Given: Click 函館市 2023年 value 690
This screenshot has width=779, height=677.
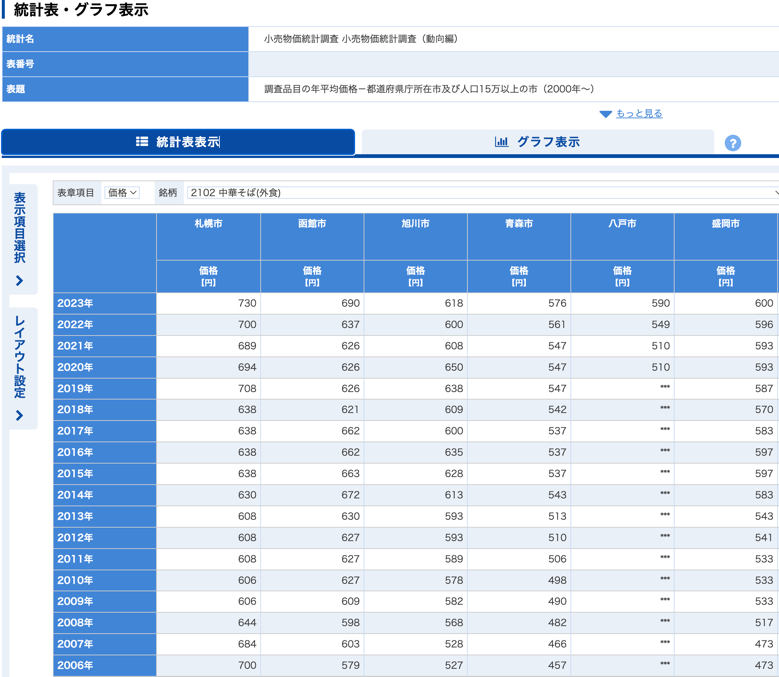Looking at the screenshot, I should coord(350,303).
